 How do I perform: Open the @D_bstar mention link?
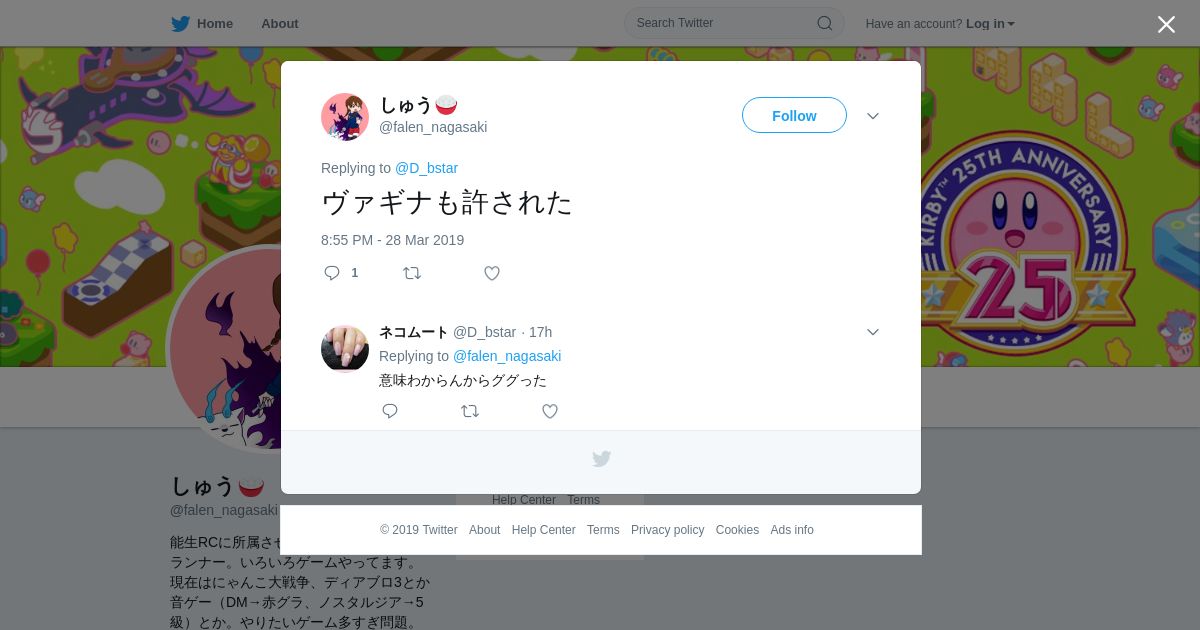click(x=426, y=168)
